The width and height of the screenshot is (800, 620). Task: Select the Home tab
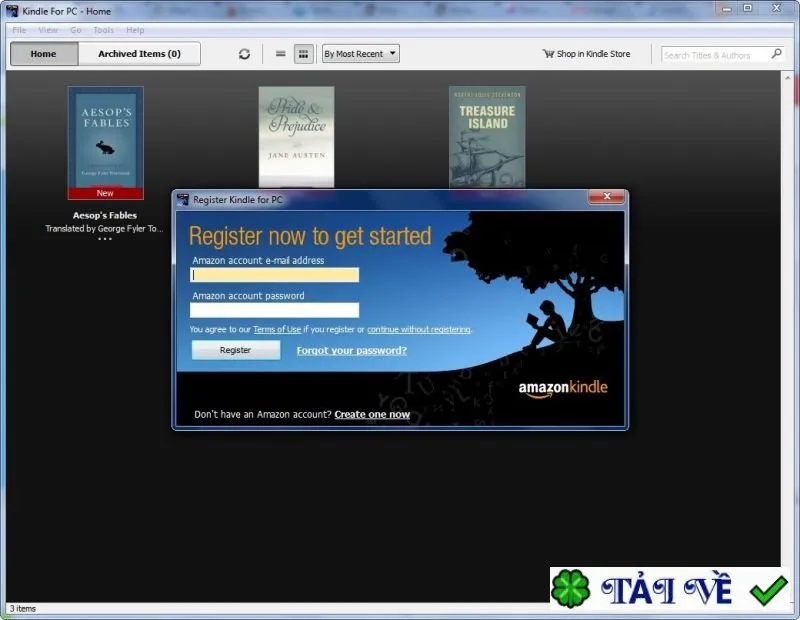point(44,54)
